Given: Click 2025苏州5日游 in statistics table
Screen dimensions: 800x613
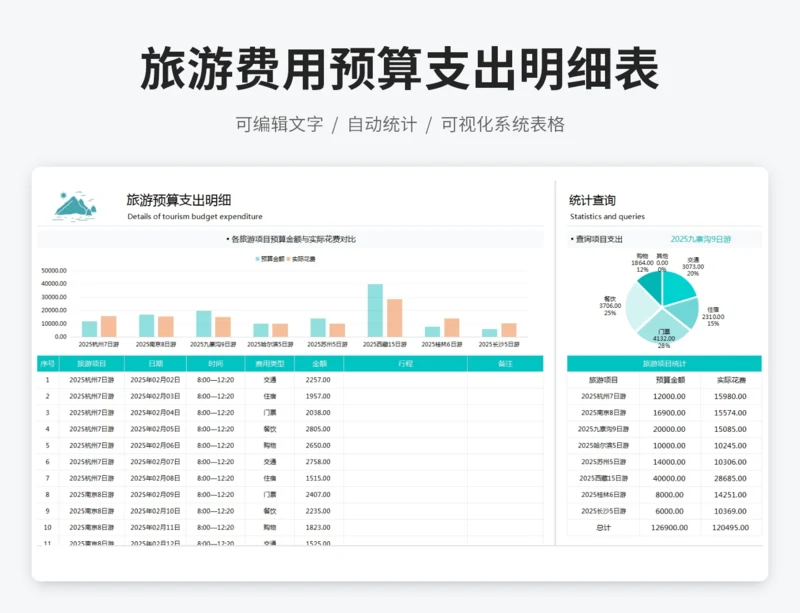Looking at the screenshot, I should point(604,461).
